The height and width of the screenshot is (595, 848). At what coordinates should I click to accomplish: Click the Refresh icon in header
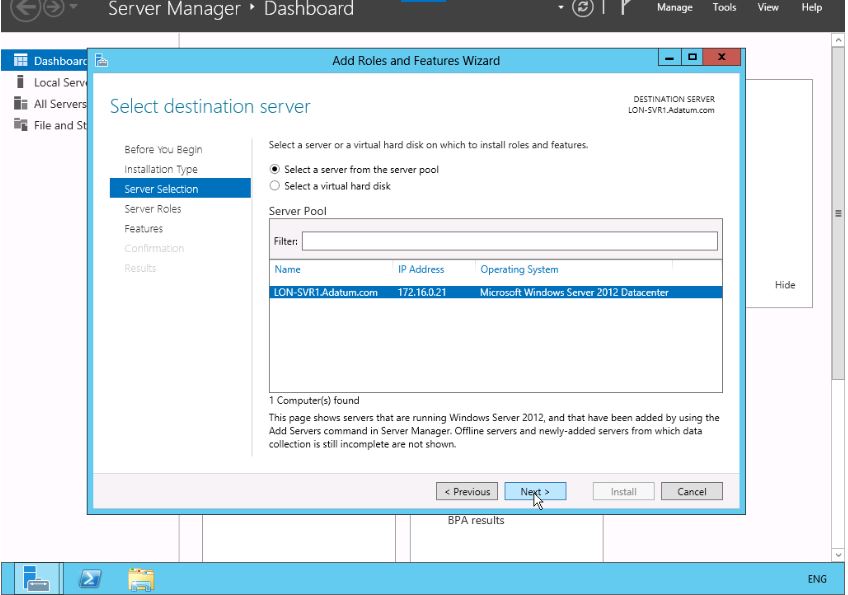point(582,8)
